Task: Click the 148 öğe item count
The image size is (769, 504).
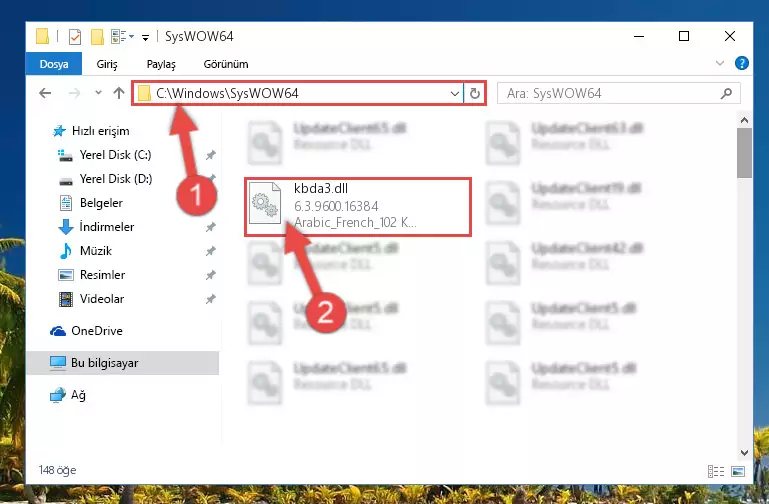Action: pyautogui.click(x=57, y=470)
